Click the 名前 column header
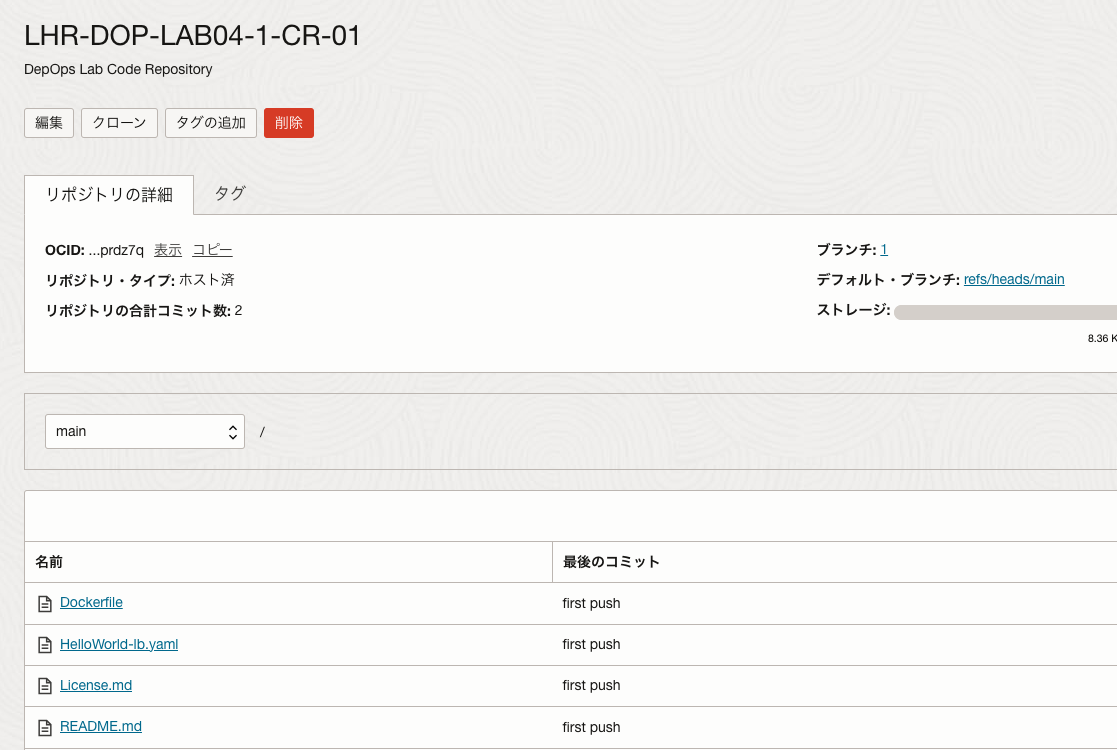This screenshot has width=1117, height=750. (x=48, y=561)
